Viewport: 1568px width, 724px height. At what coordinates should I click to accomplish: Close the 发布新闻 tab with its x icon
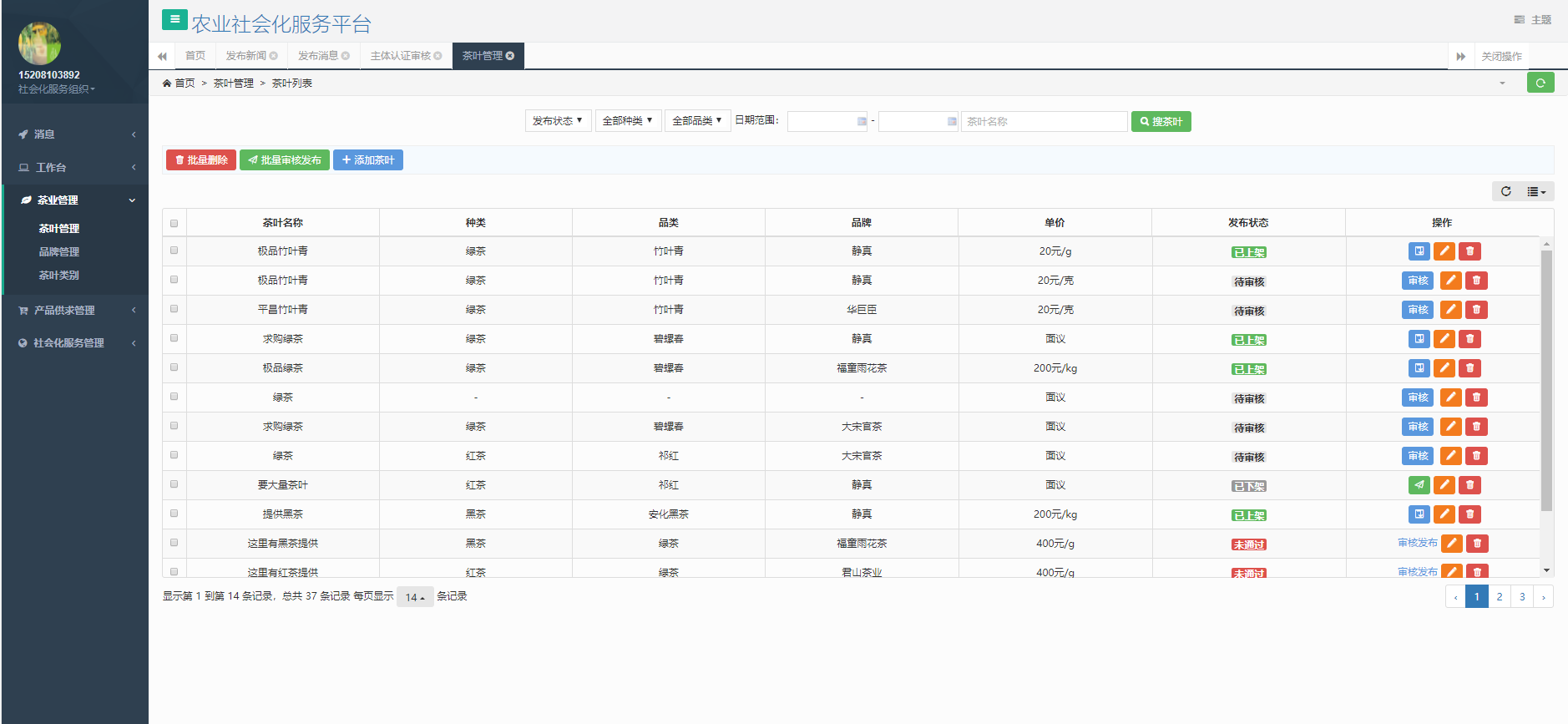(274, 56)
